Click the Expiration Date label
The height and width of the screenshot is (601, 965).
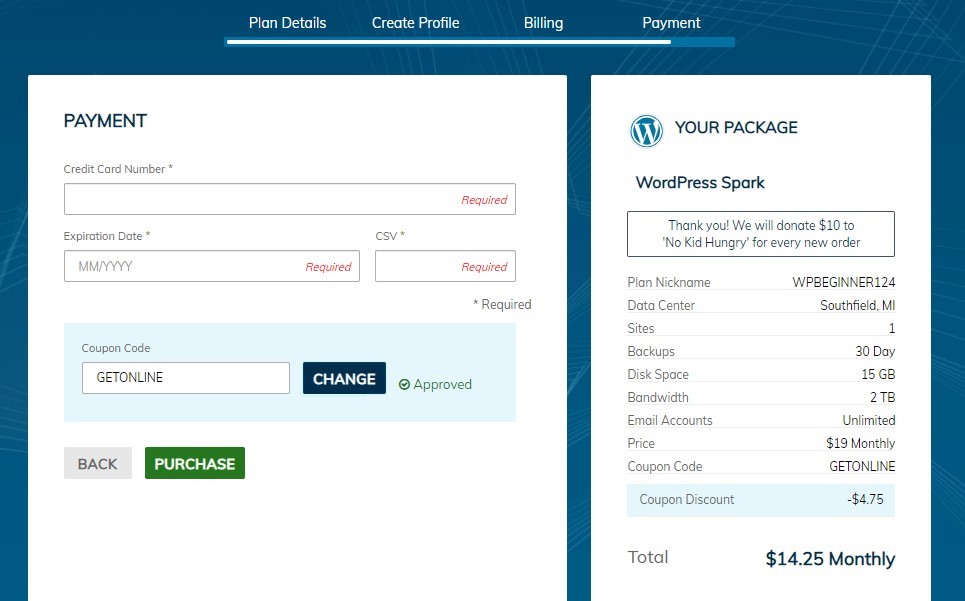pyautogui.click(x=107, y=236)
